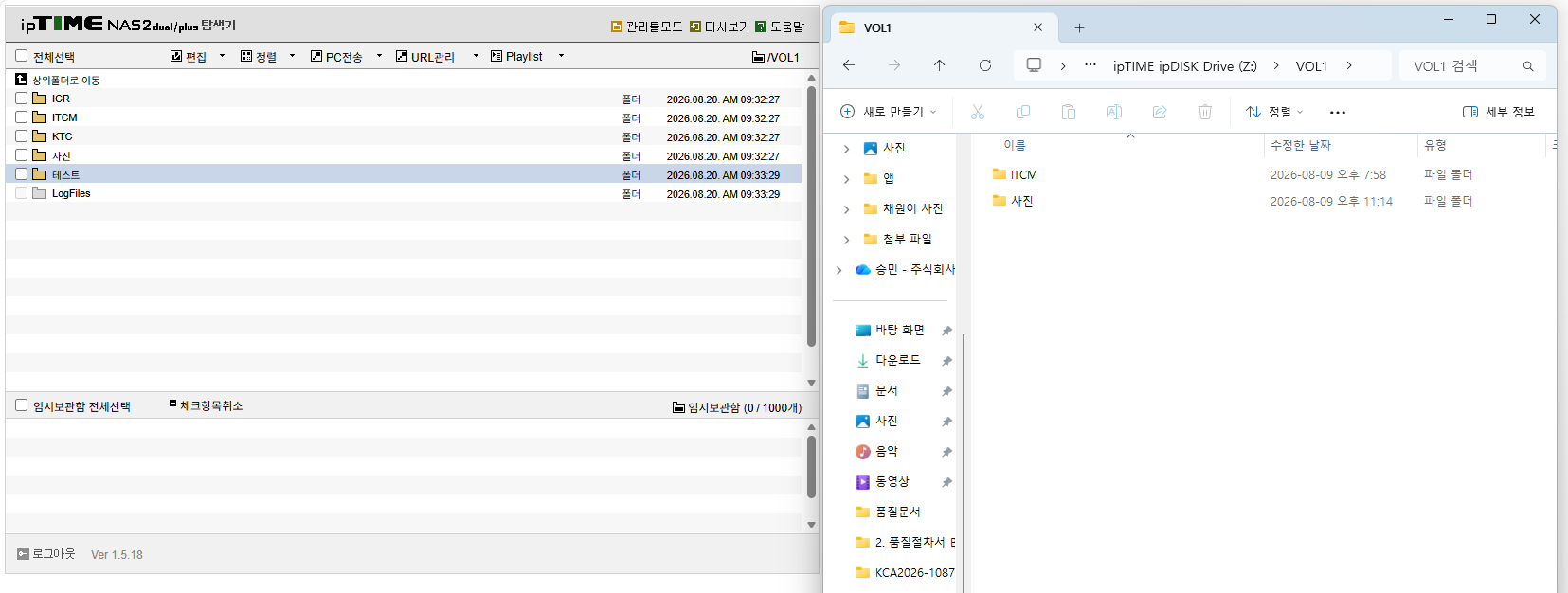Viewport: 1568px width, 593px height.
Task: Open the 정렬 sort menu in File Explorer
Action: 1274,112
